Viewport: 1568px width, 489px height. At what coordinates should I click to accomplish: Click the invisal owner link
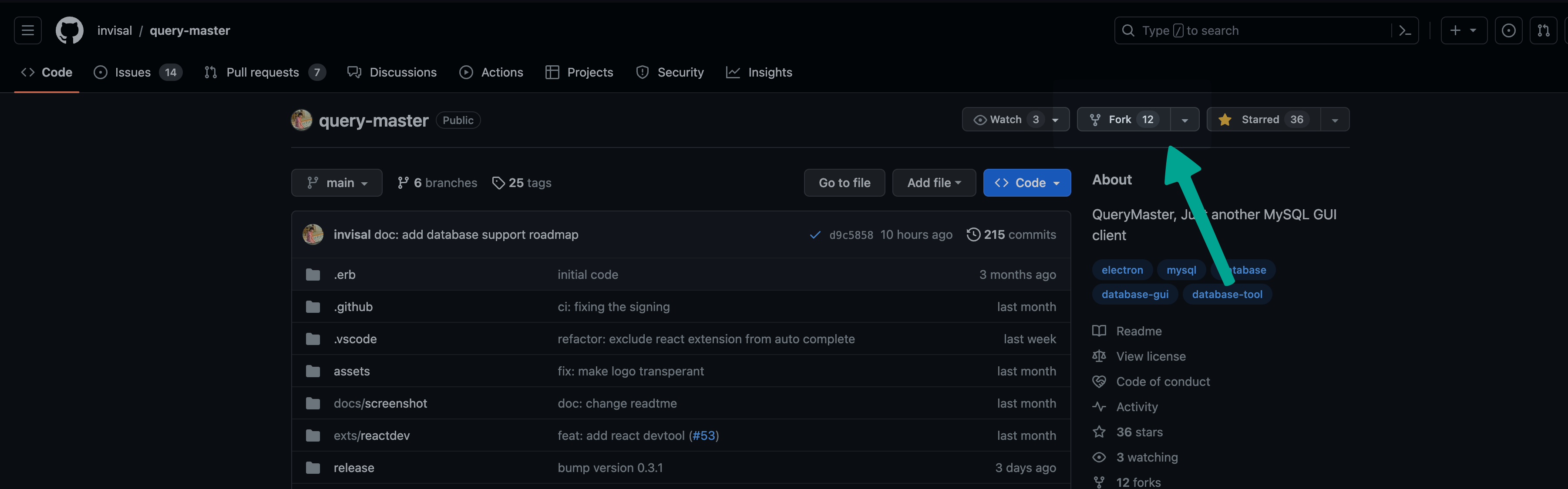(114, 30)
